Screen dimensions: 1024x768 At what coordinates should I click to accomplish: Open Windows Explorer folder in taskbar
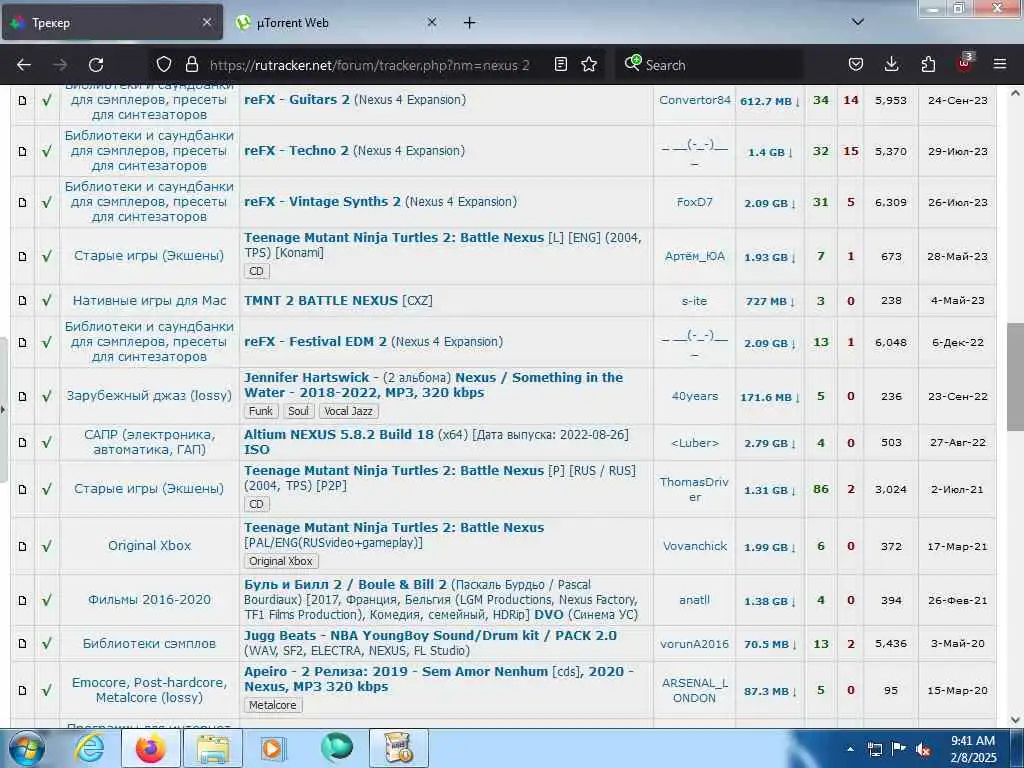click(213, 748)
